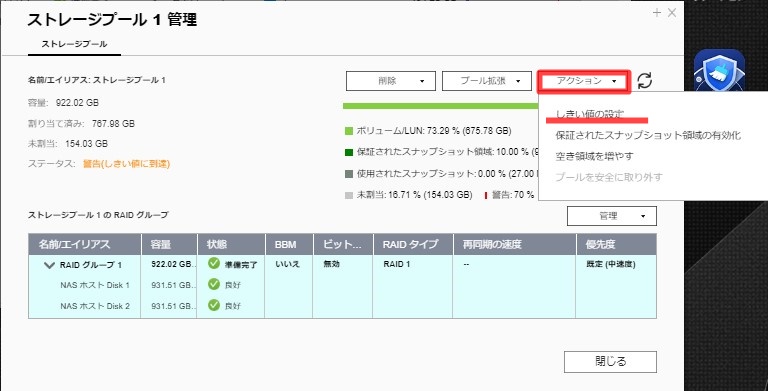Click the 警告(しきい値に到達) status text

click(x=126, y=164)
